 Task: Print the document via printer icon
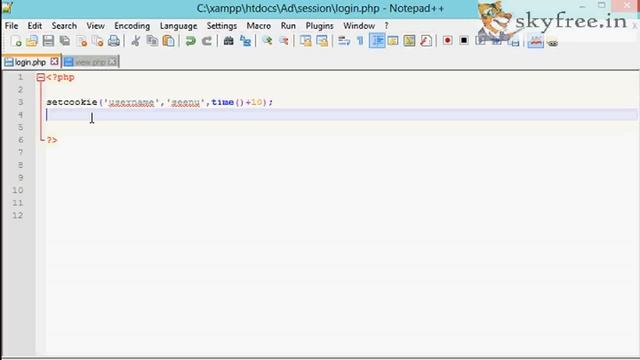pyautogui.click(x=114, y=41)
